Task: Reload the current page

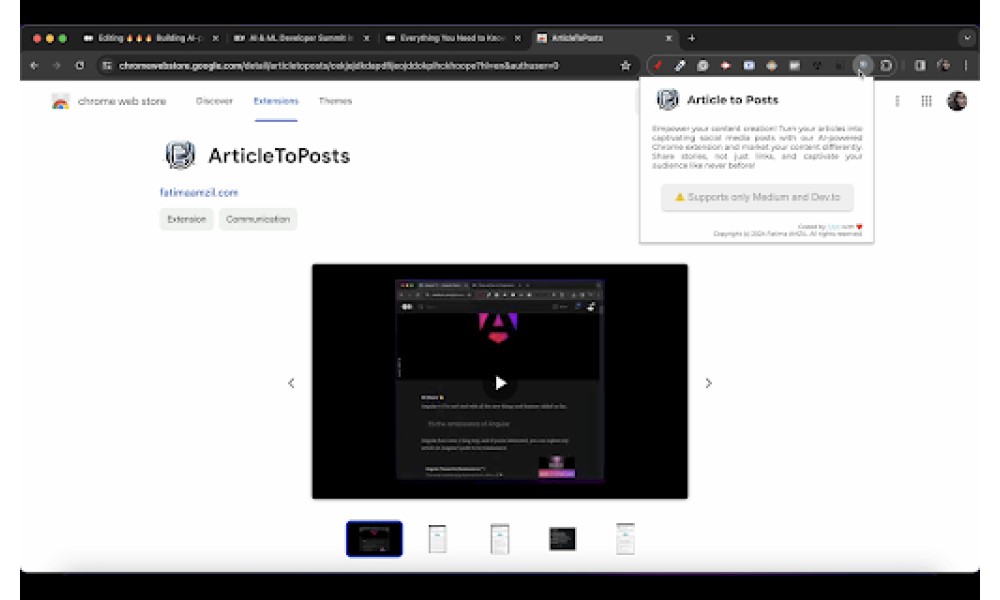Action: click(x=80, y=65)
